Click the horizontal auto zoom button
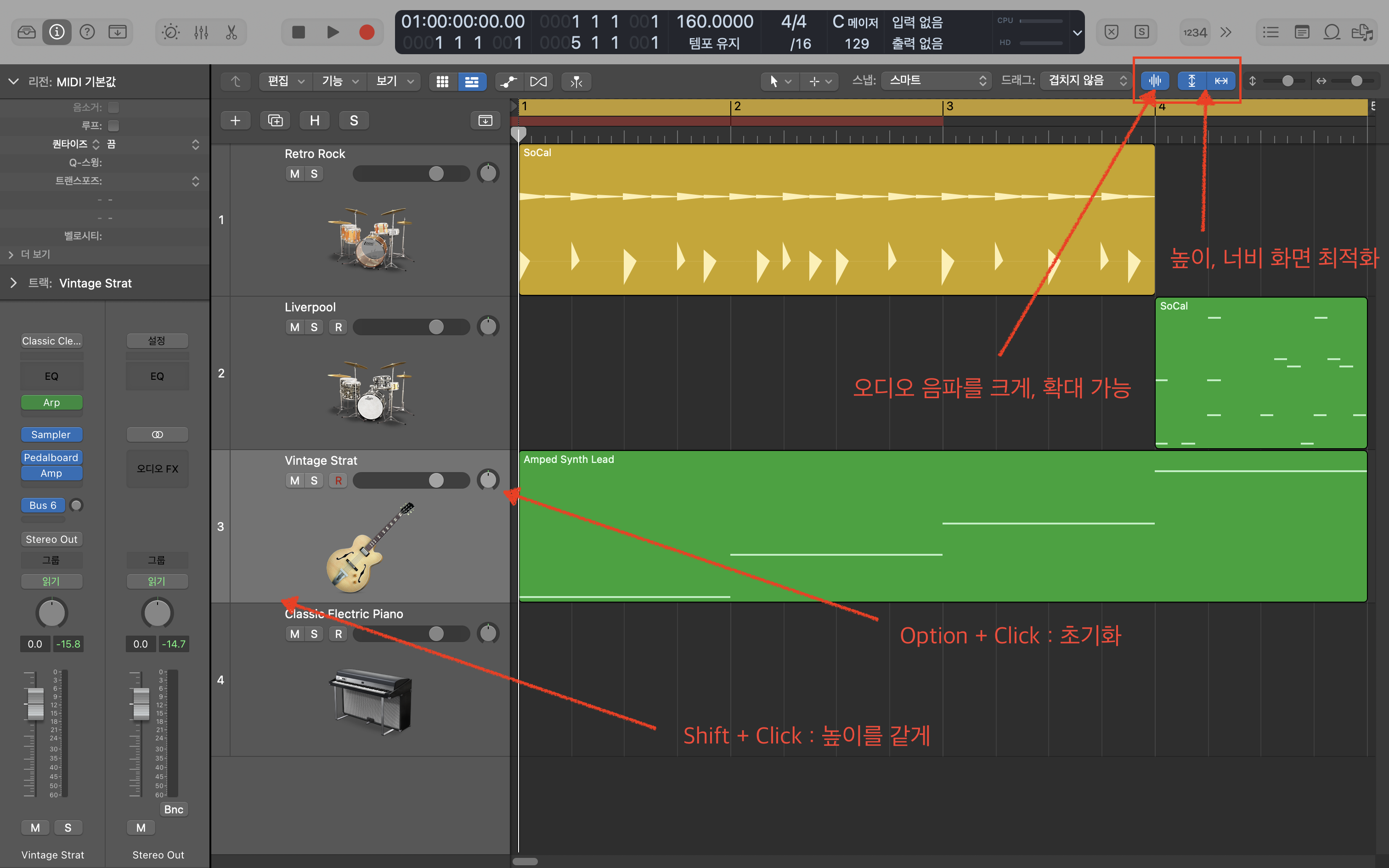This screenshot has height=868, width=1389. point(1221,81)
